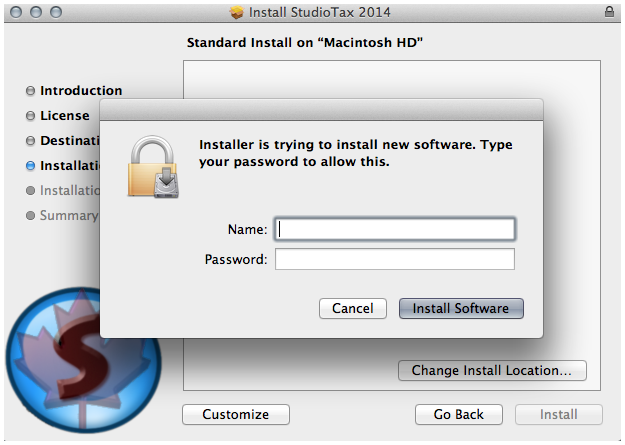The width and height of the screenshot is (625, 445).
Task: Click the golden lock icon in the password dialog
Action: [x=153, y=167]
